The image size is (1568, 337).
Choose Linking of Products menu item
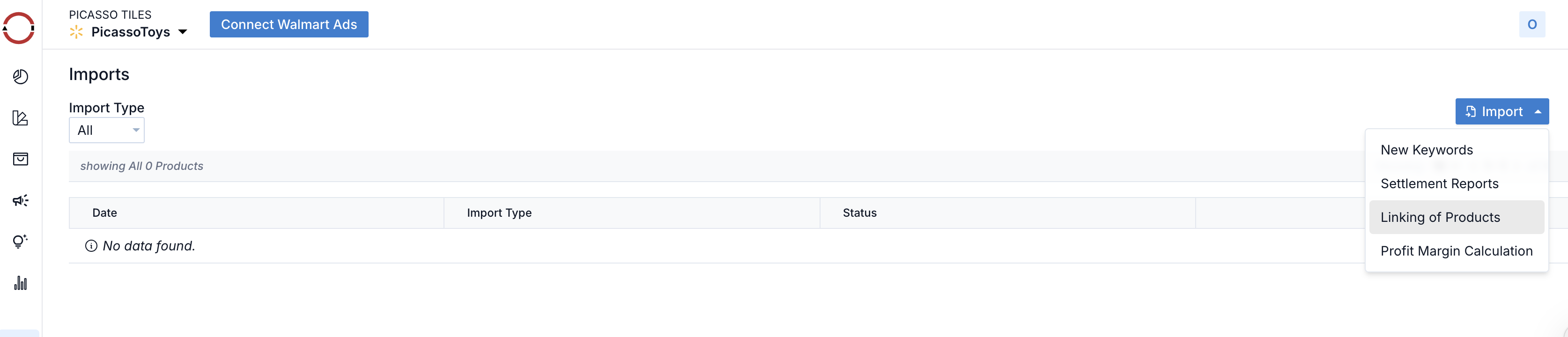click(1440, 217)
